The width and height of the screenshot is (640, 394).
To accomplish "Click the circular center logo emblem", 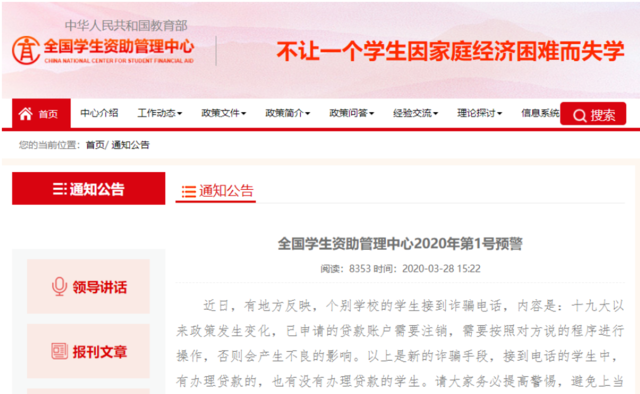I will pos(26,50).
